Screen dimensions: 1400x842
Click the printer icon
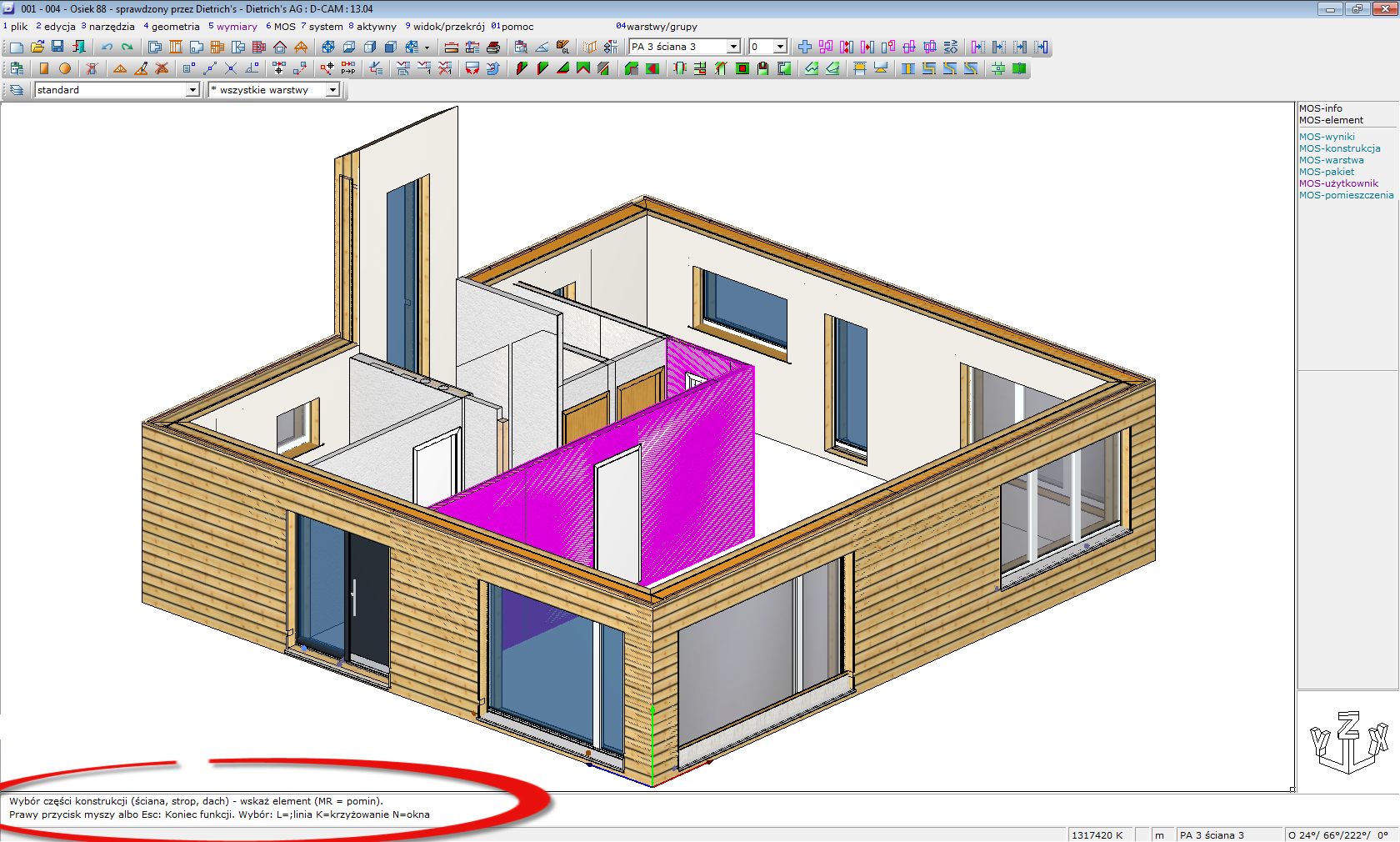point(493,48)
